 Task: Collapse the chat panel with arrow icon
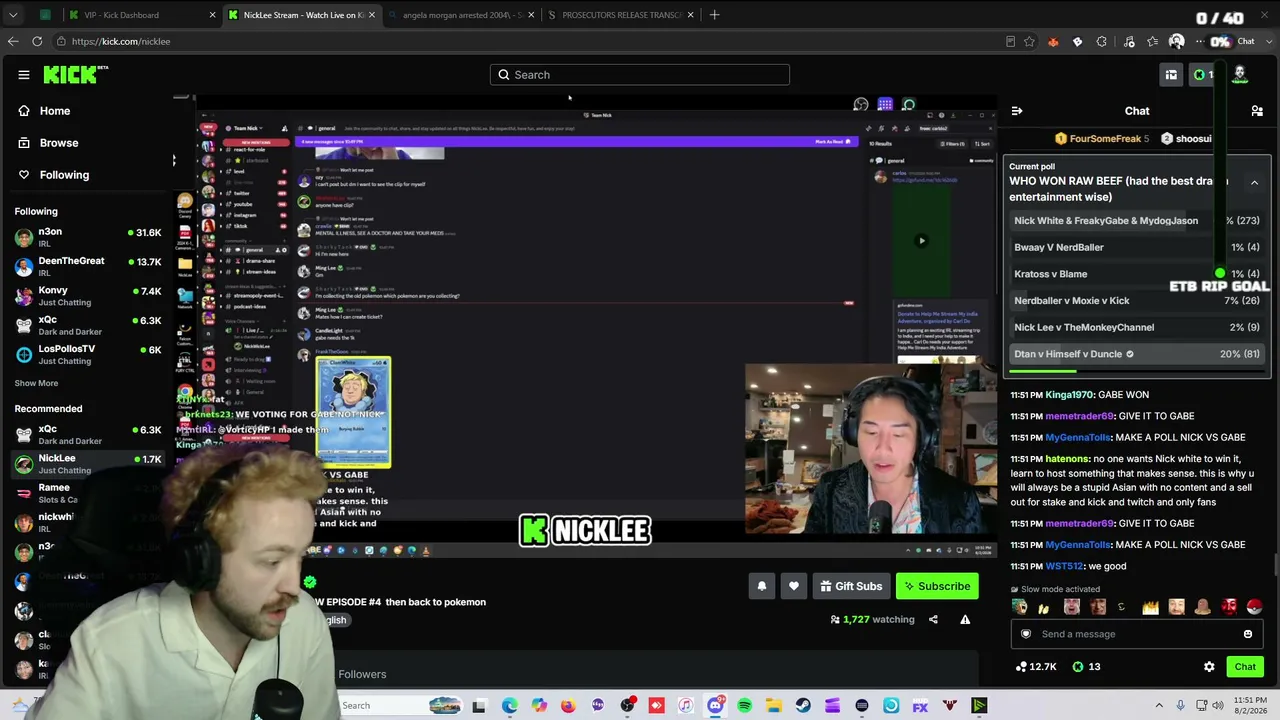pos(1017,111)
